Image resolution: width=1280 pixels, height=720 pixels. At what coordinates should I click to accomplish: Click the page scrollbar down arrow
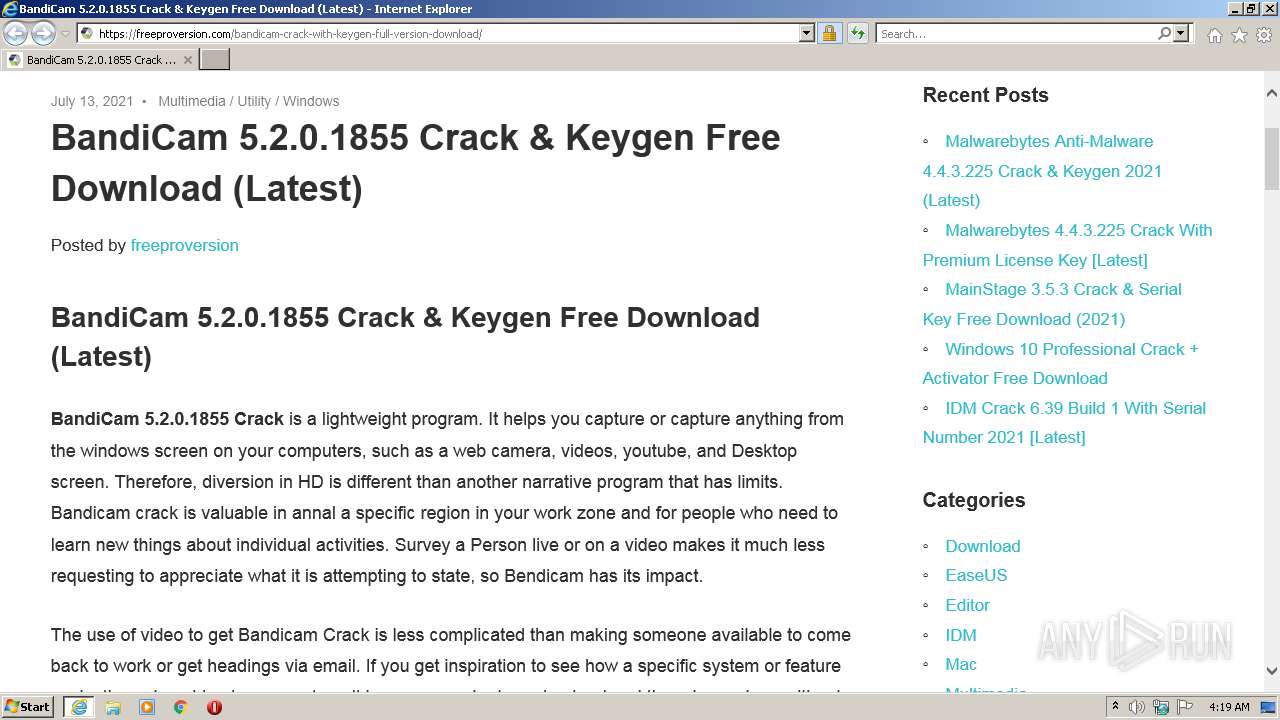(1271, 671)
